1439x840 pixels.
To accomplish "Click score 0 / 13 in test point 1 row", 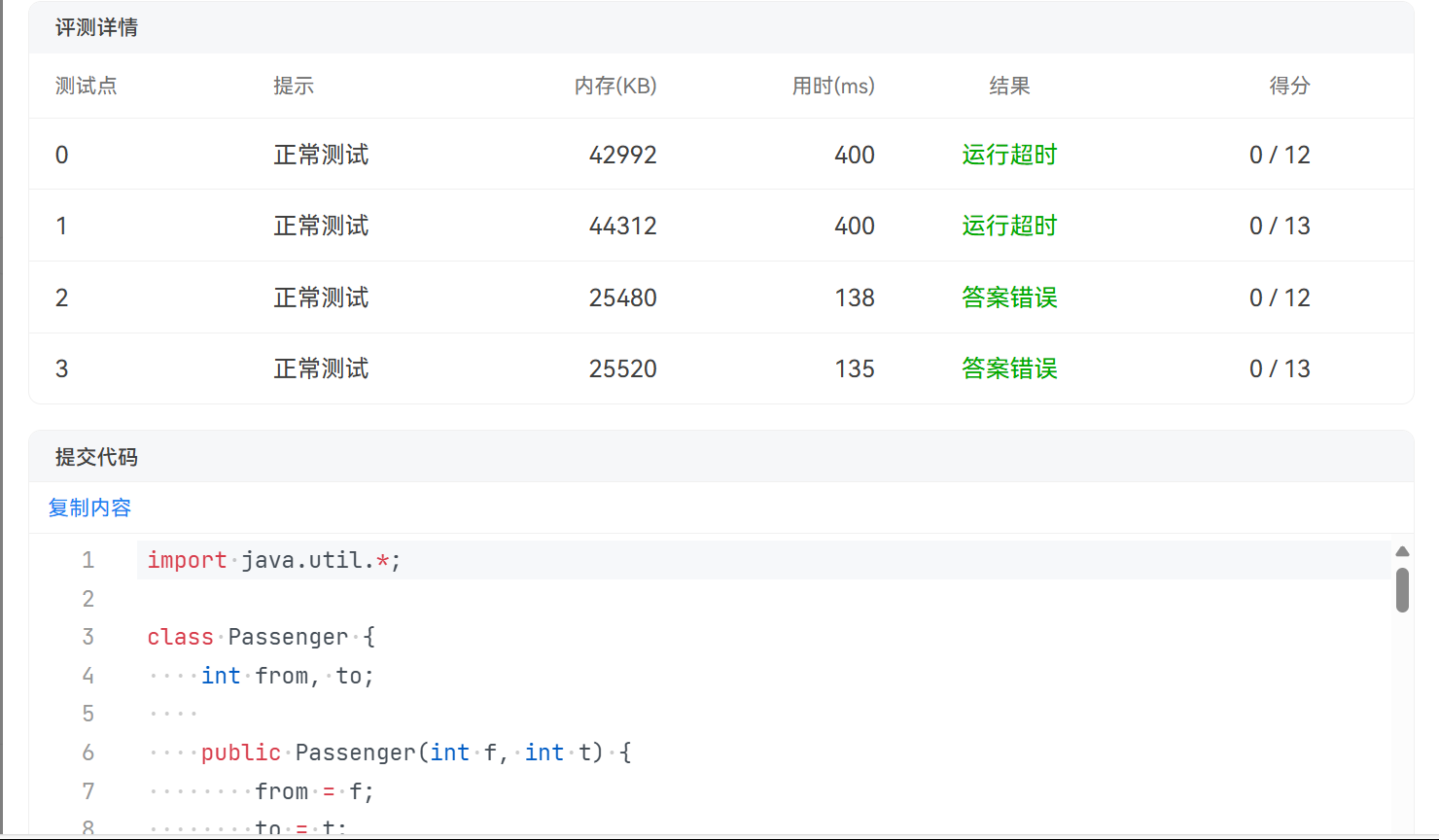I will coord(1280,226).
